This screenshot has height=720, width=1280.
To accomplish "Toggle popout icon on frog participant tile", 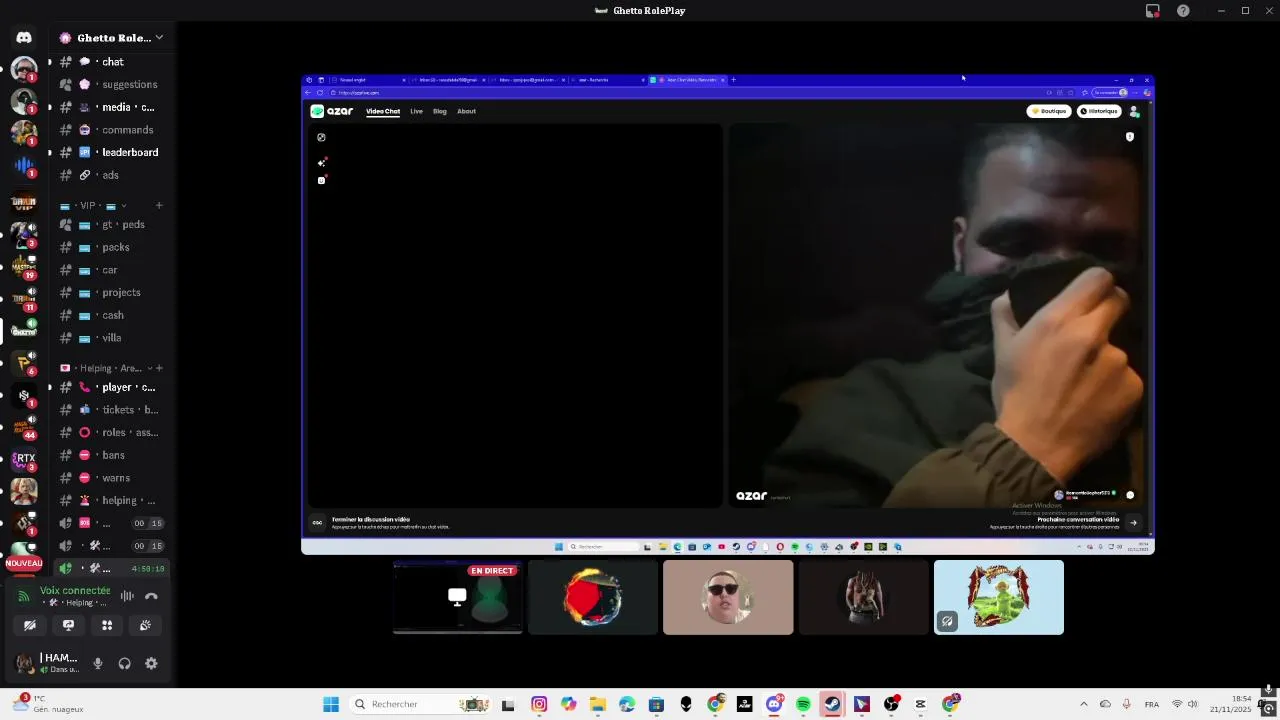I will (x=947, y=621).
